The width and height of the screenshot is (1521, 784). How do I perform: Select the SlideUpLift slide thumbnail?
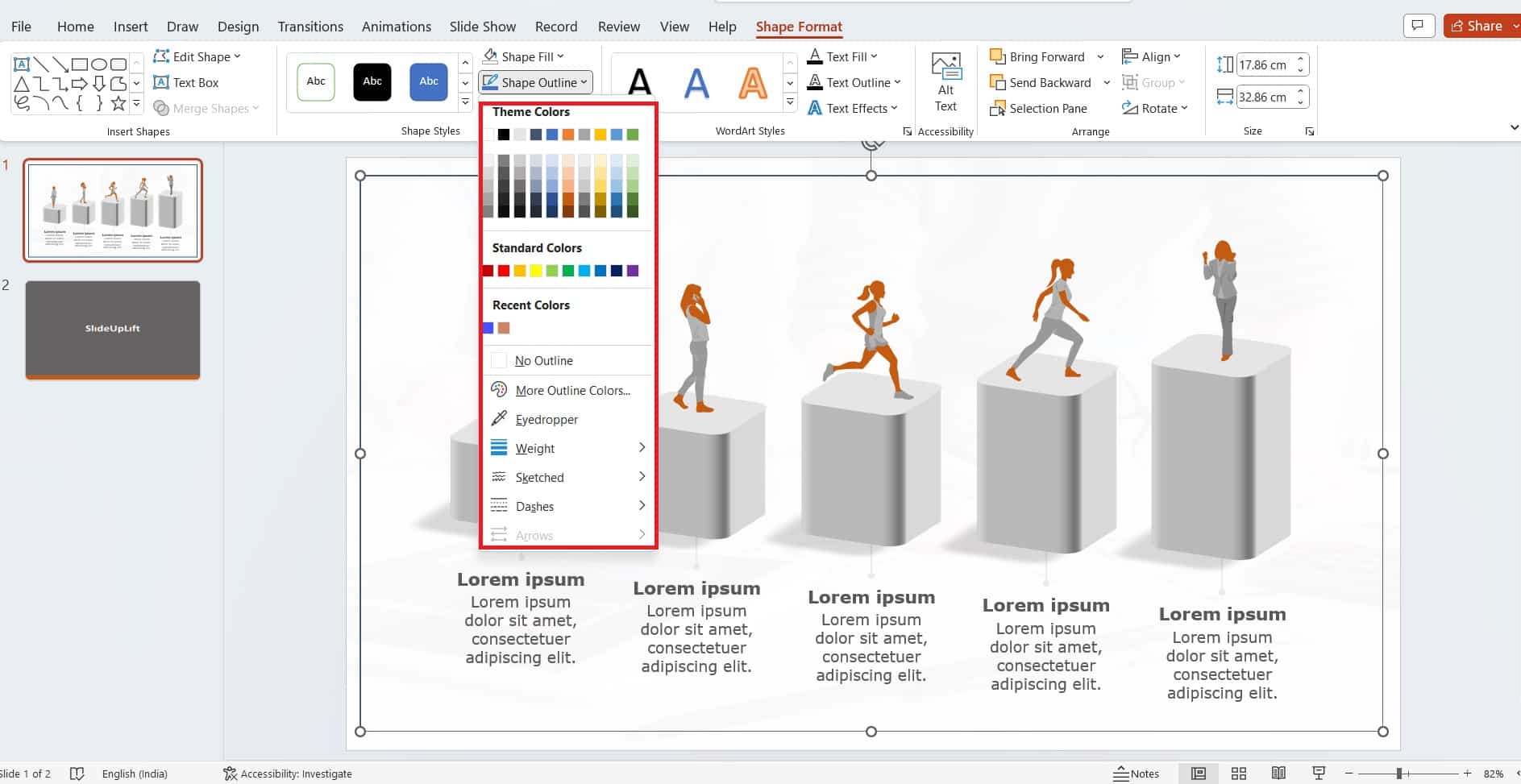coord(112,330)
